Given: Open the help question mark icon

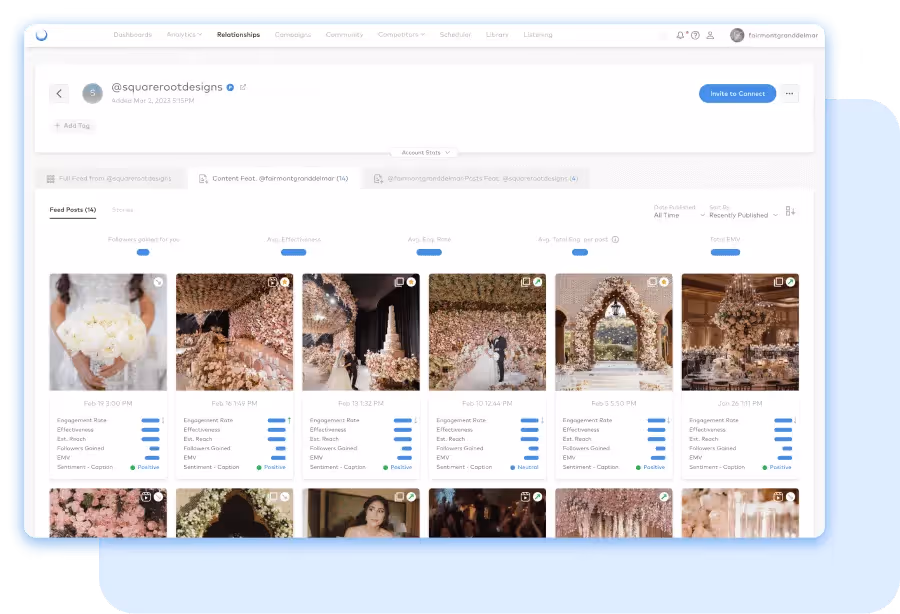Looking at the screenshot, I should [x=695, y=35].
